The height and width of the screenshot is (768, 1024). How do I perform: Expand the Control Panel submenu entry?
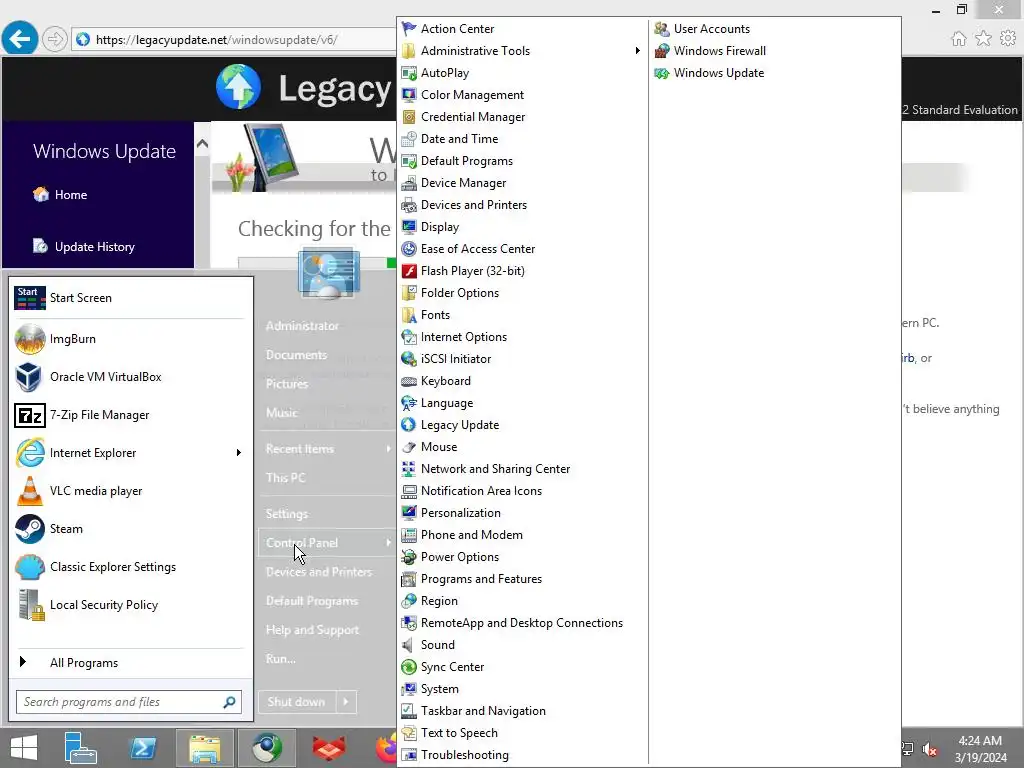click(x=327, y=543)
